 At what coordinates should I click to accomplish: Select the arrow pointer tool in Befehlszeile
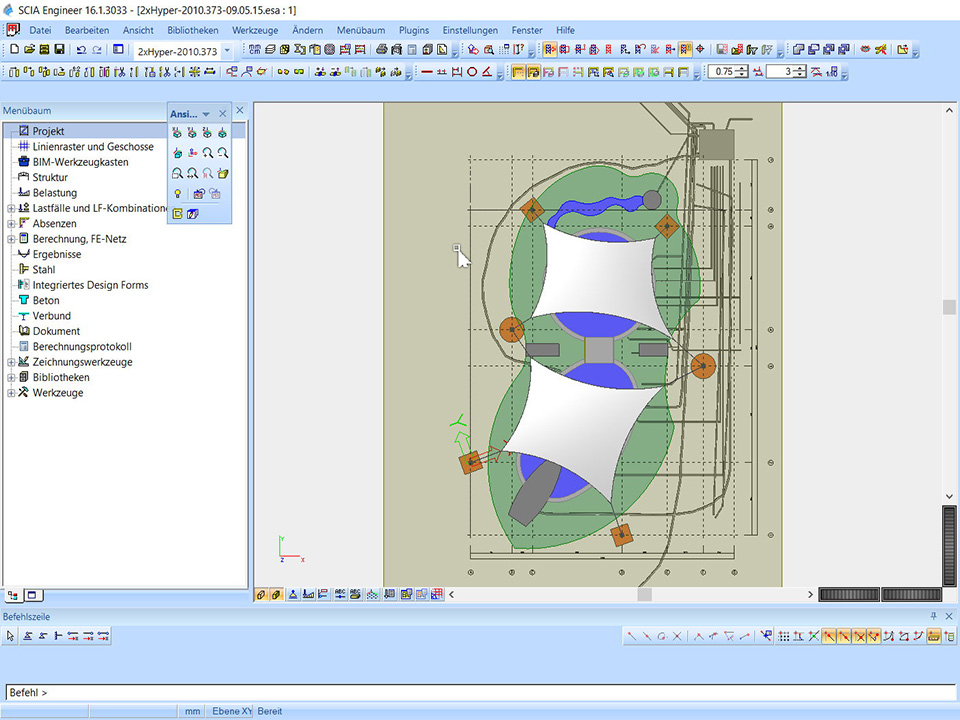pyautogui.click(x=11, y=636)
